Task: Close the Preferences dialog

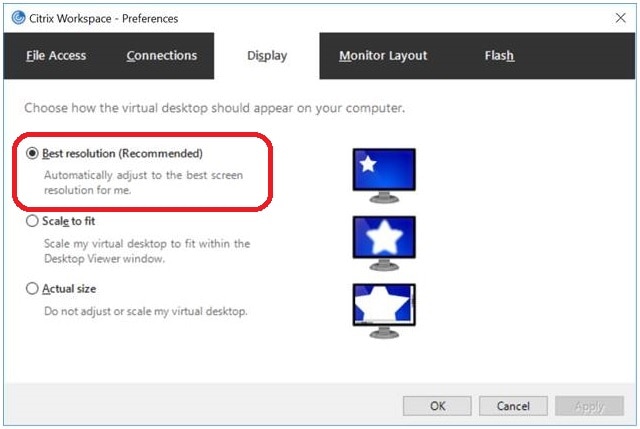Action: point(620,18)
